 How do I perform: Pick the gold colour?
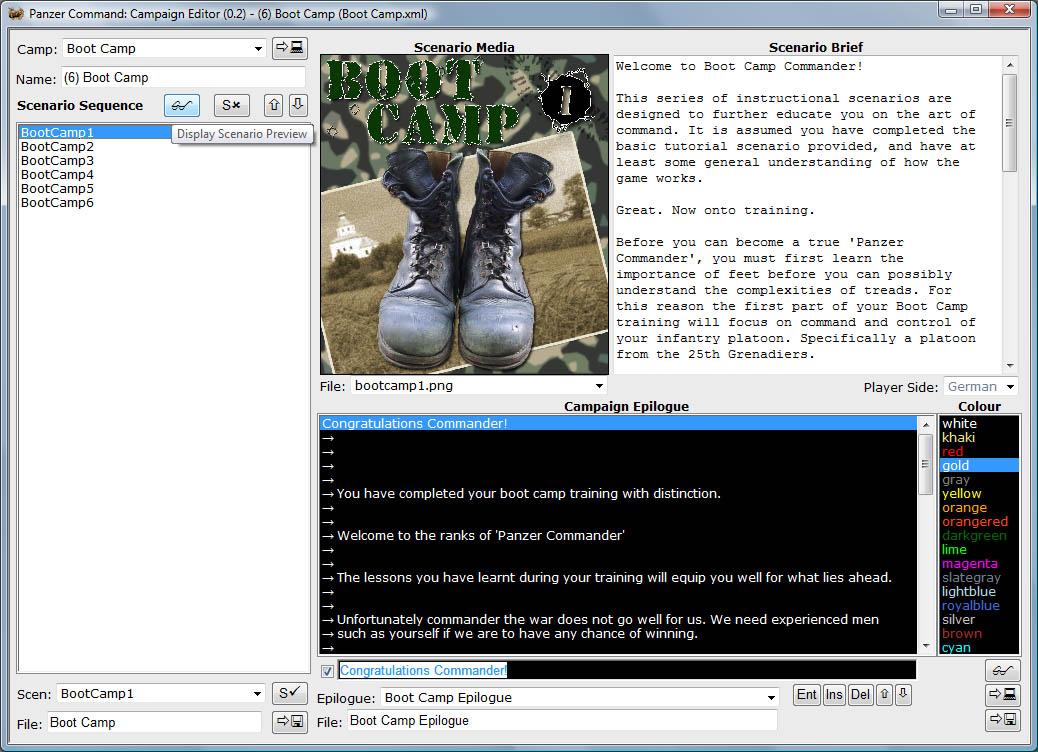[x=979, y=465]
